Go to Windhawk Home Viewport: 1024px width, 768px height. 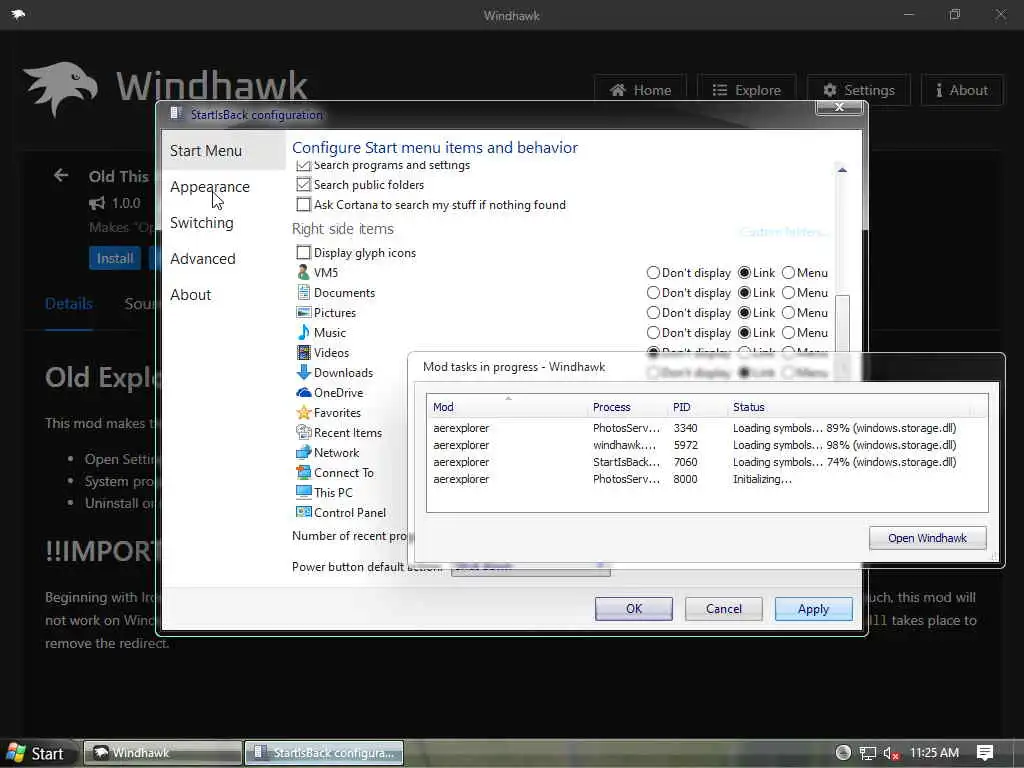point(640,90)
